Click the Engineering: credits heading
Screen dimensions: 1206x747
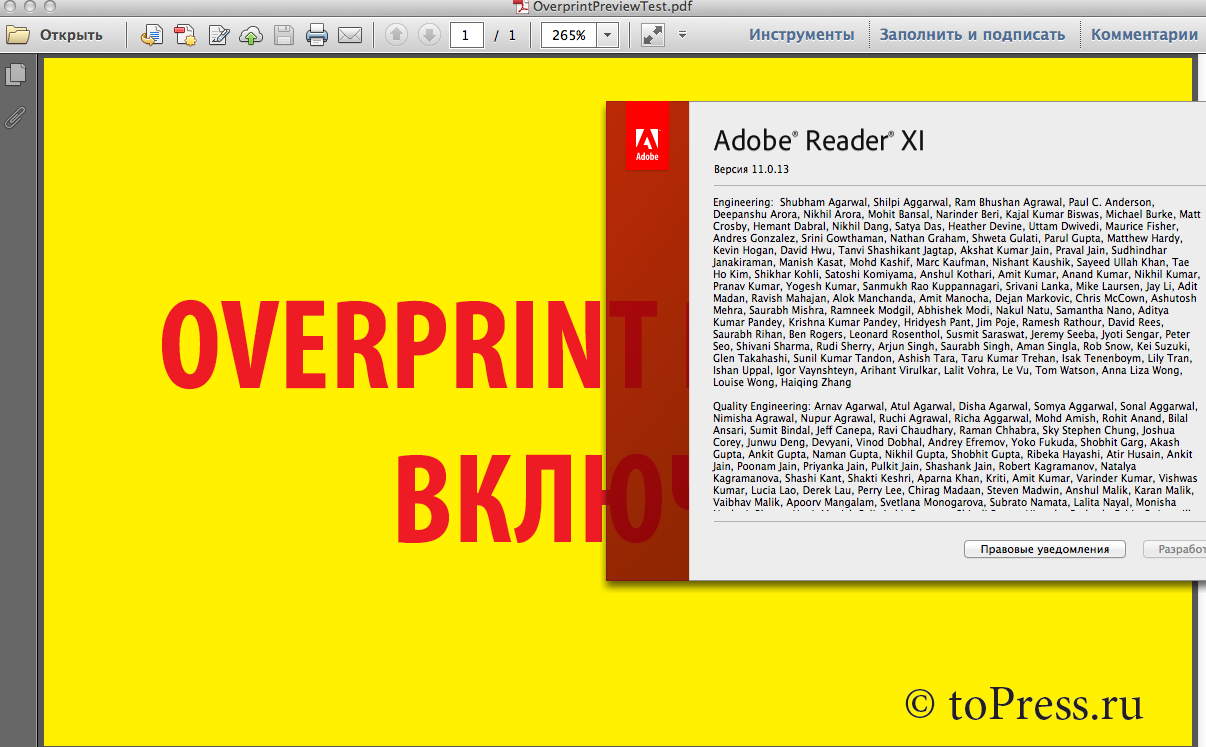click(x=743, y=202)
